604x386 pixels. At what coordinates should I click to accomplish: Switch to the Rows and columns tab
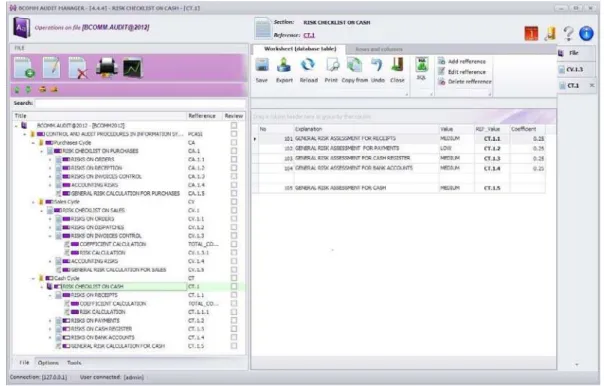379,49
